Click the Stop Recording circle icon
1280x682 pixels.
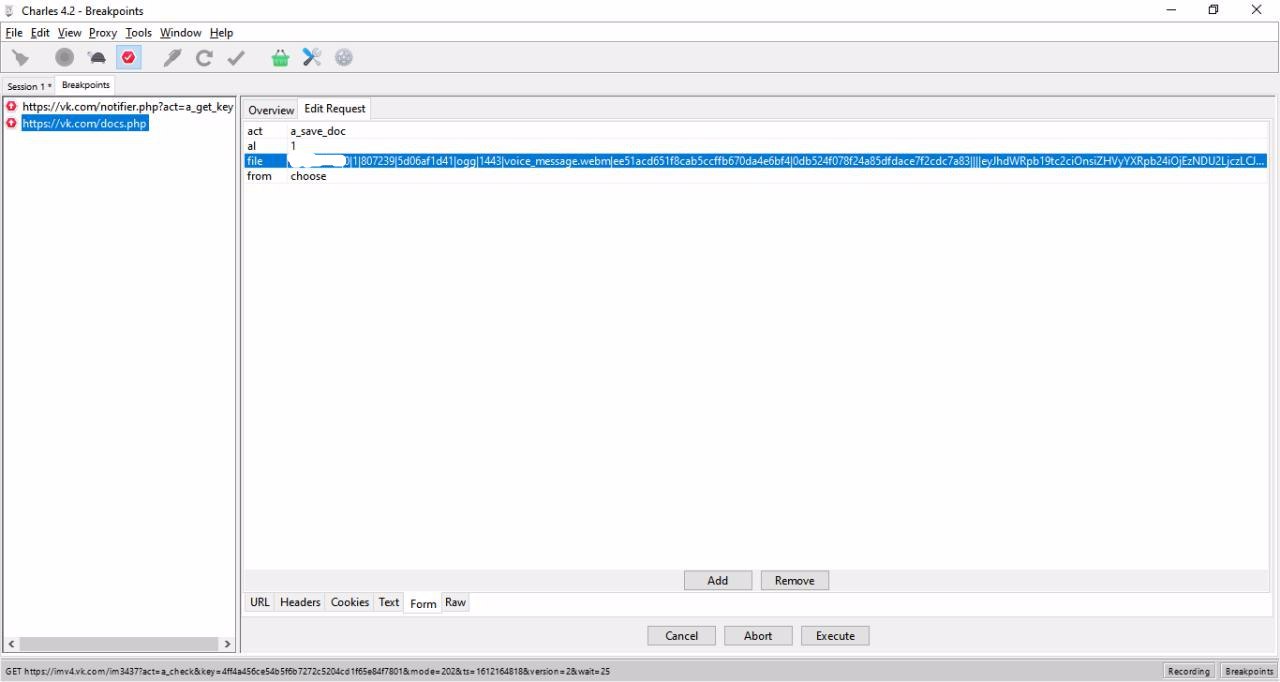[65, 58]
